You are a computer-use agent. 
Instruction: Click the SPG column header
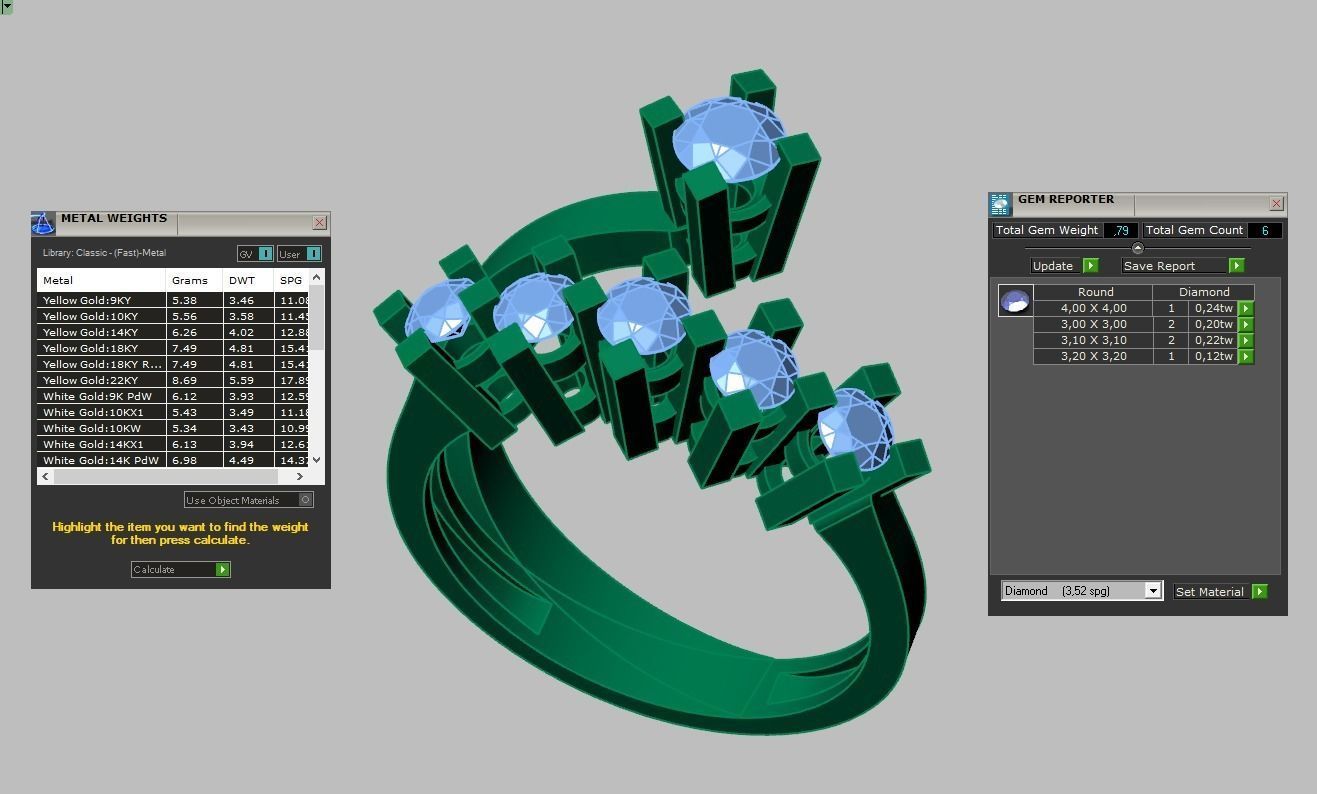point(292,280)
